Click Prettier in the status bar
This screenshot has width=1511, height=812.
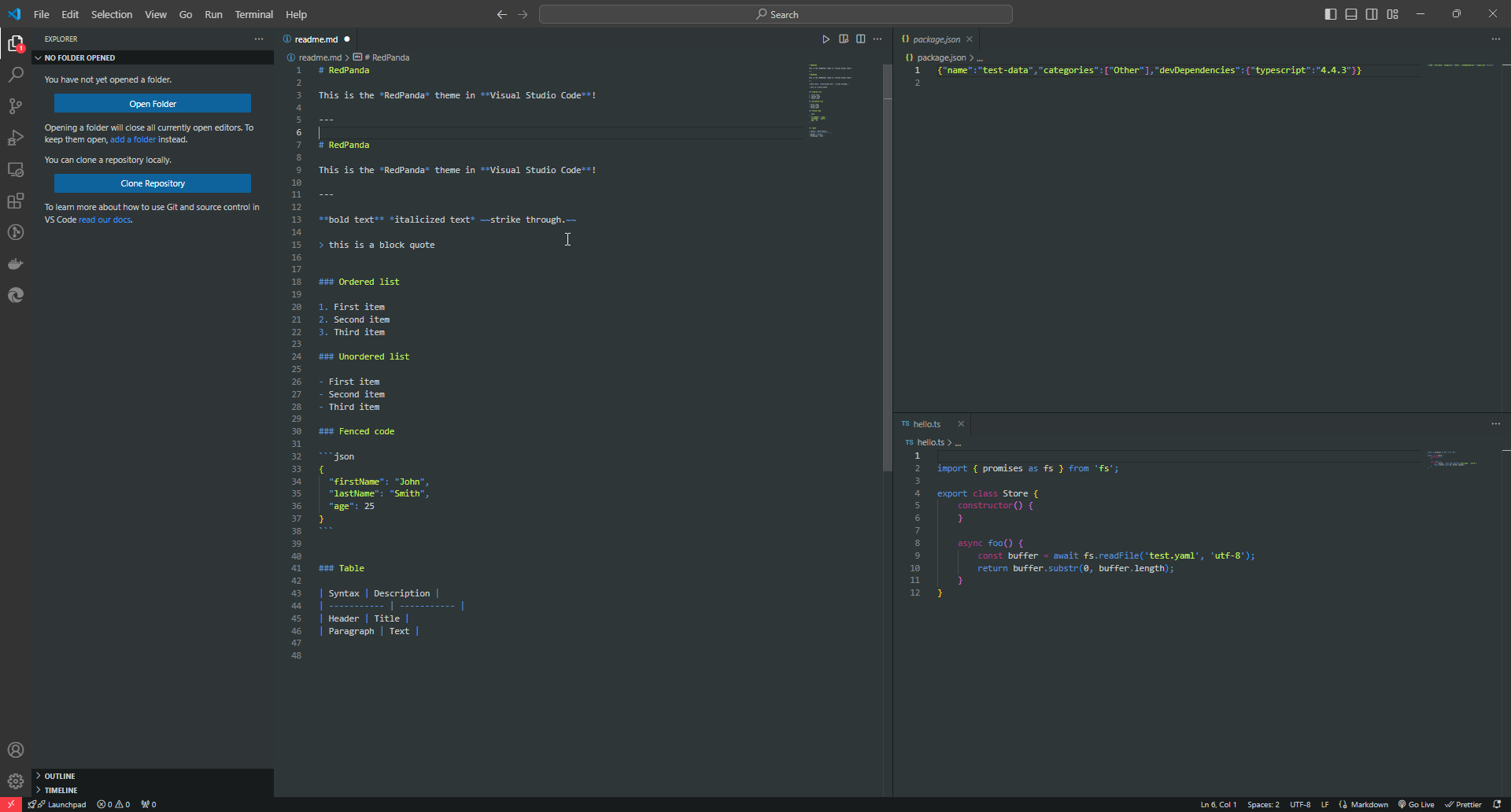[1464, 804]
